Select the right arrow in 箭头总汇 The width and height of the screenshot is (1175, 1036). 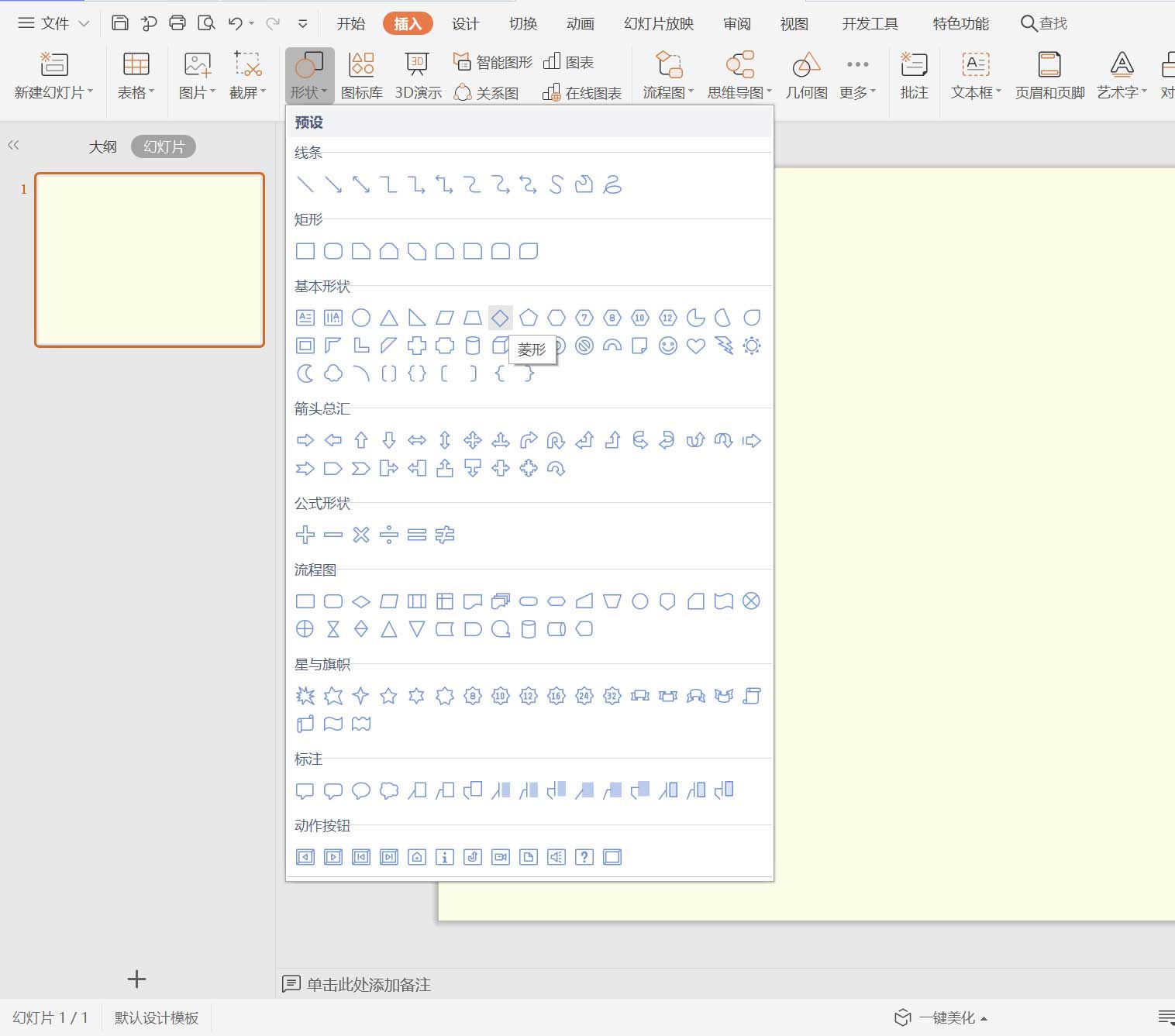pyautogui.click(x=305, y=440)
